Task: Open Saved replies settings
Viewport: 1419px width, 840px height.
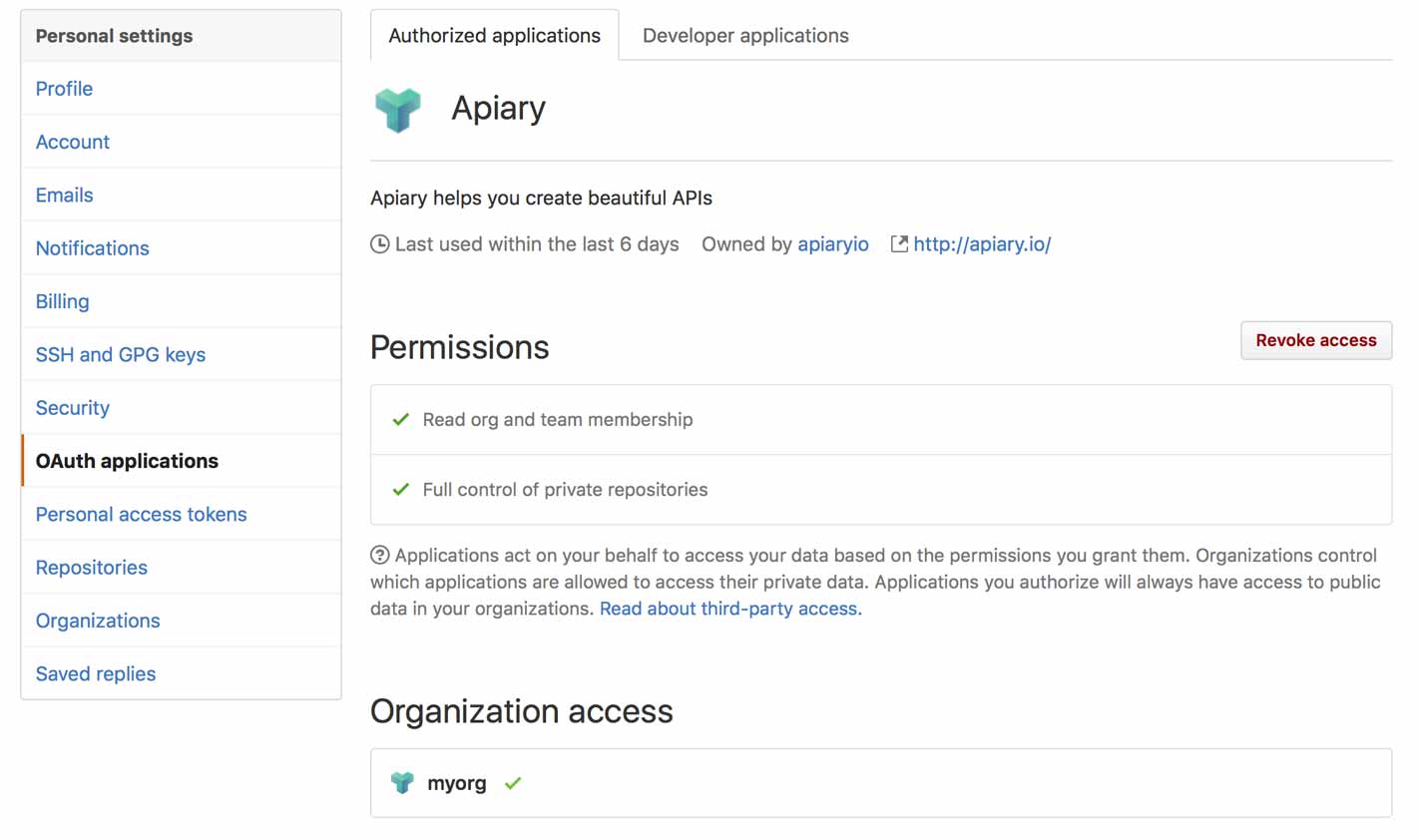Action: (x=181, y=673)
